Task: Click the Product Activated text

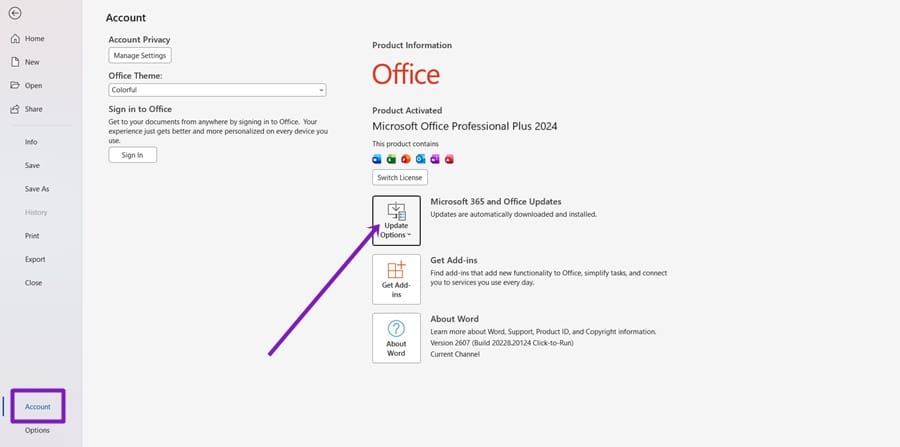Action: pos(407,110)
